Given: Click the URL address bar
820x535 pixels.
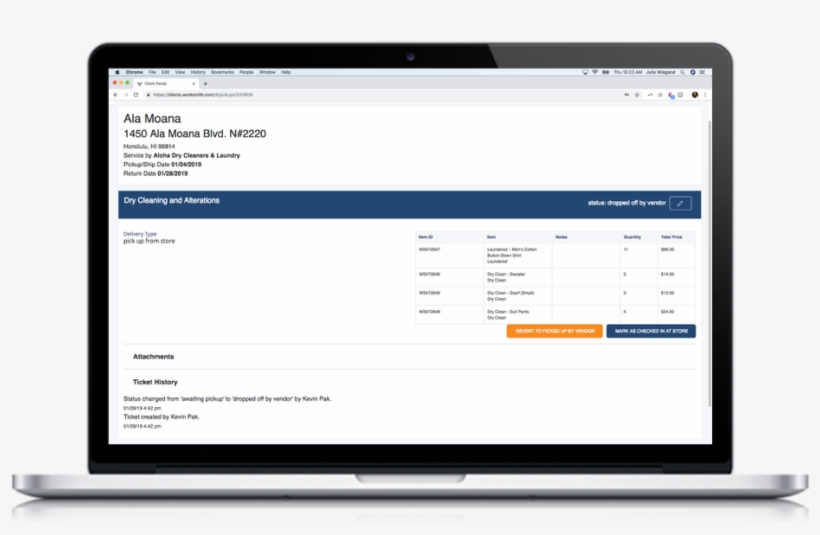Looking at the screenshot, I should (x=380, y=94).
